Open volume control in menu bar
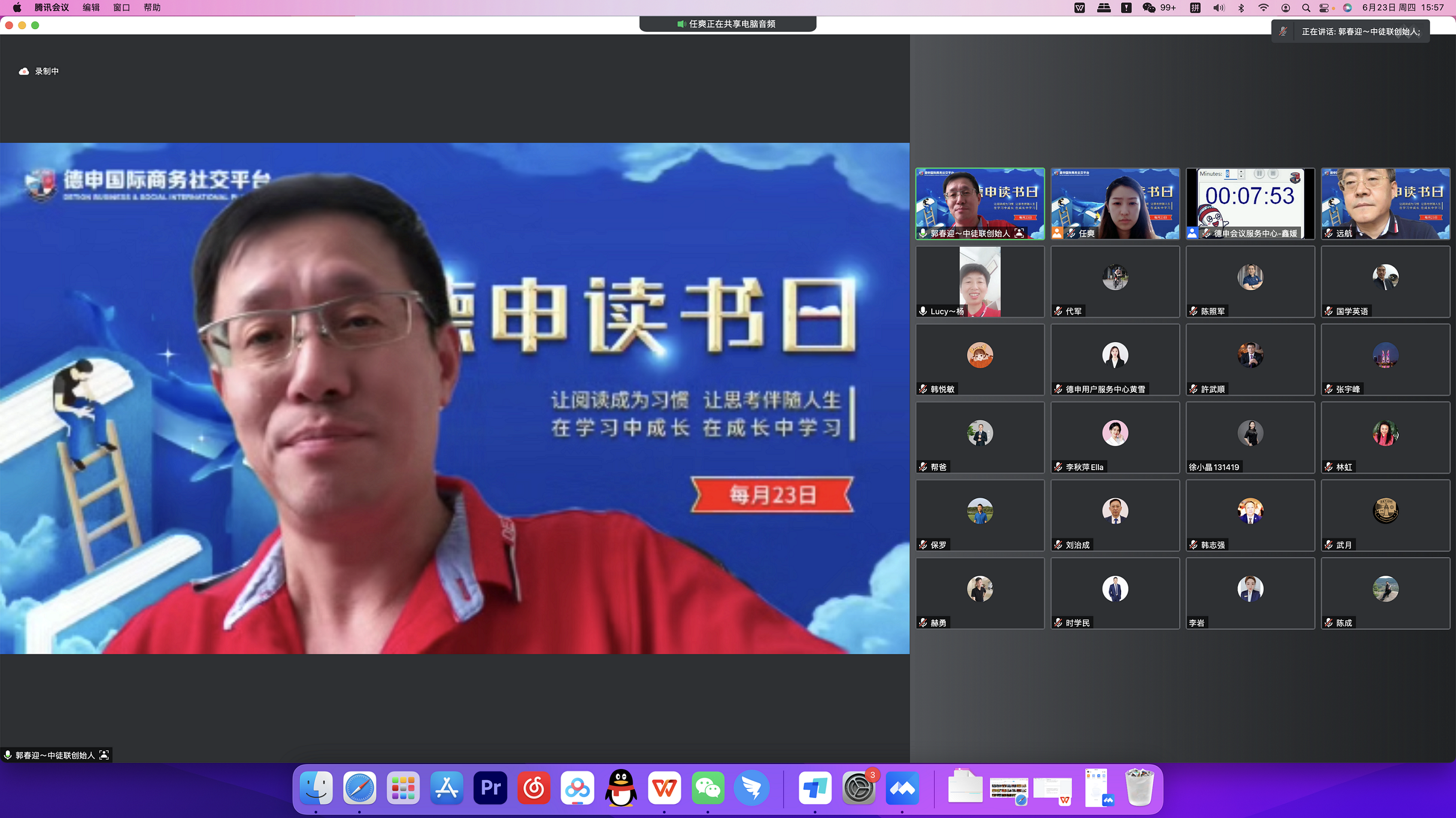1456x818 pixels. point(1219,7)
